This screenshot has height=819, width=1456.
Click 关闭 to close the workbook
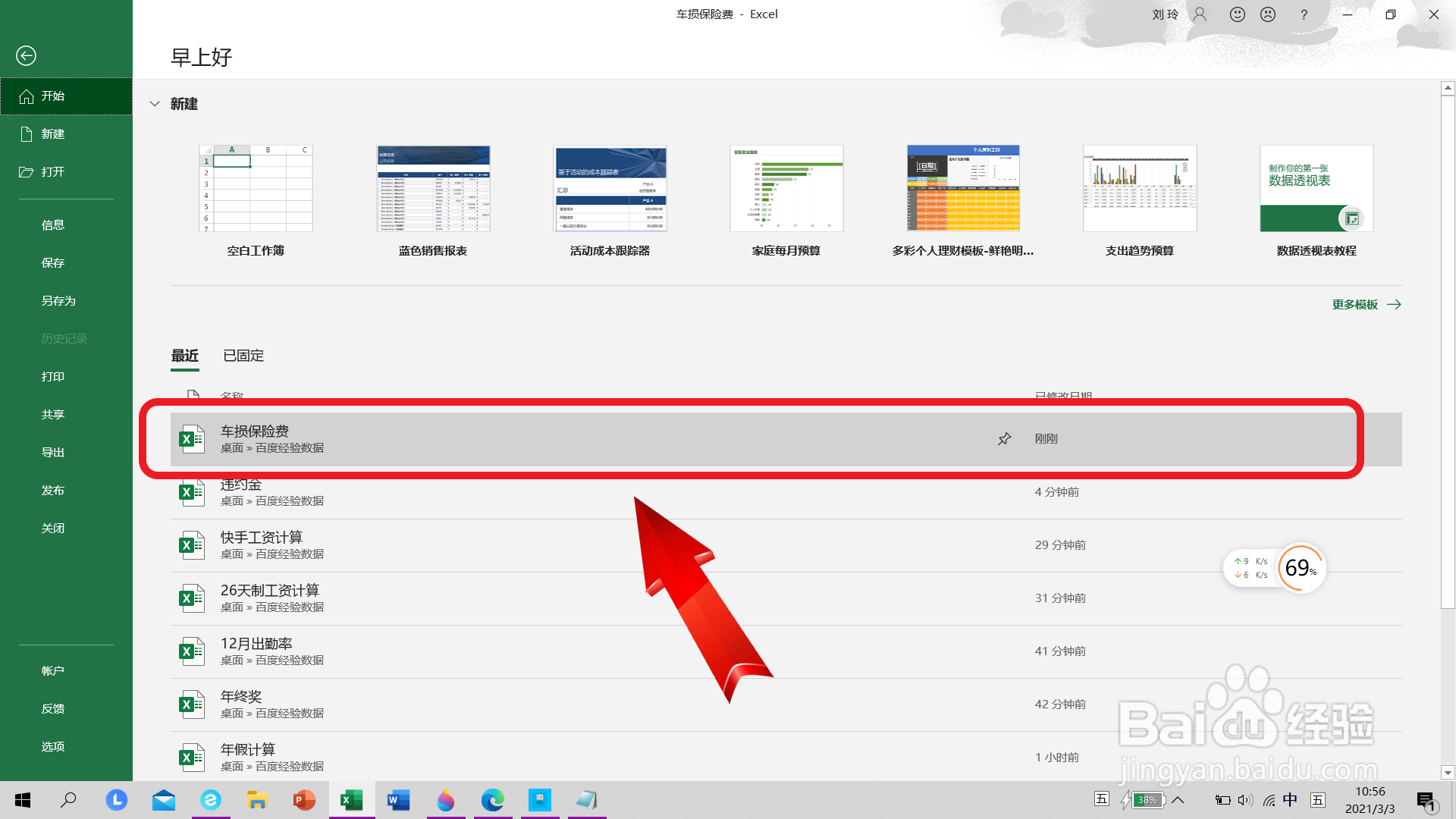(66, 529)
